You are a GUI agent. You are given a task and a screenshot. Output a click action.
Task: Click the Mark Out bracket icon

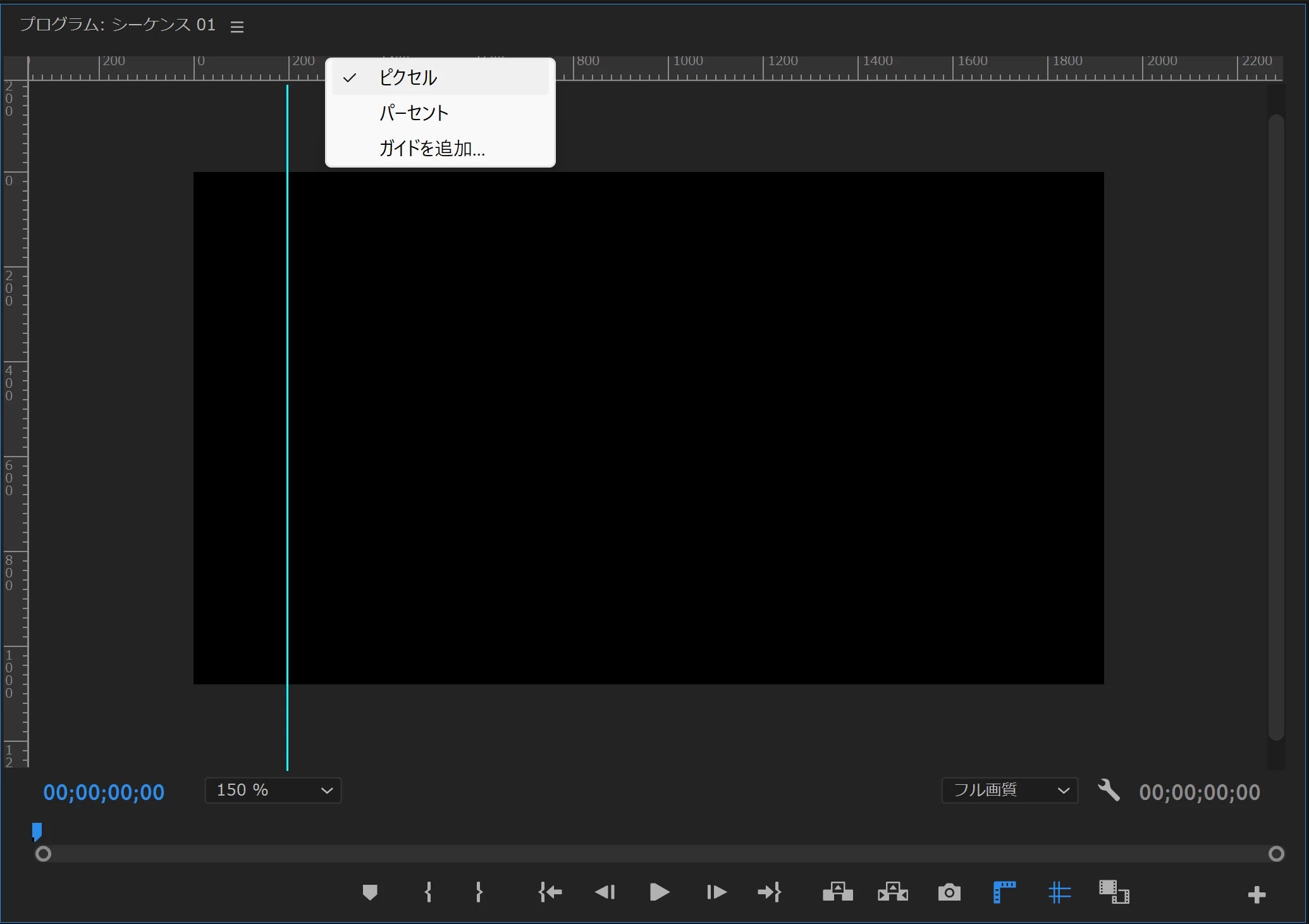(x=479, y=892)
